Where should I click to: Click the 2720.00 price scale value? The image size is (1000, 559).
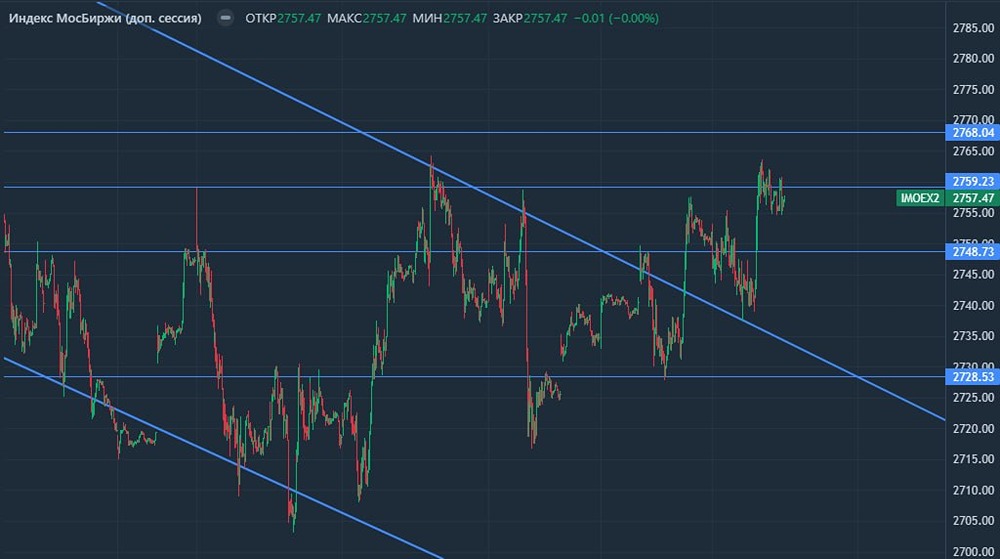pos(973,428)
